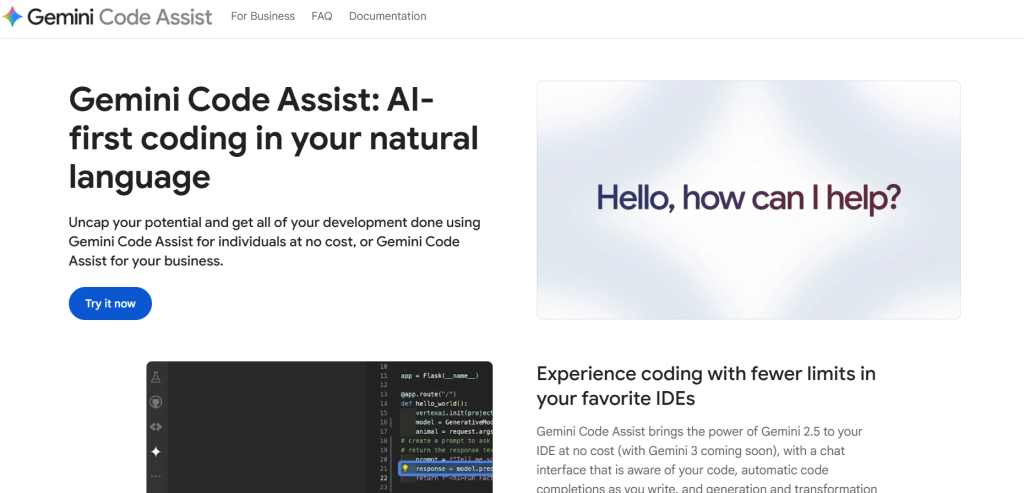Click the Flask app code line 11
The image size is (1024, 493).
[x=439, y=376]
